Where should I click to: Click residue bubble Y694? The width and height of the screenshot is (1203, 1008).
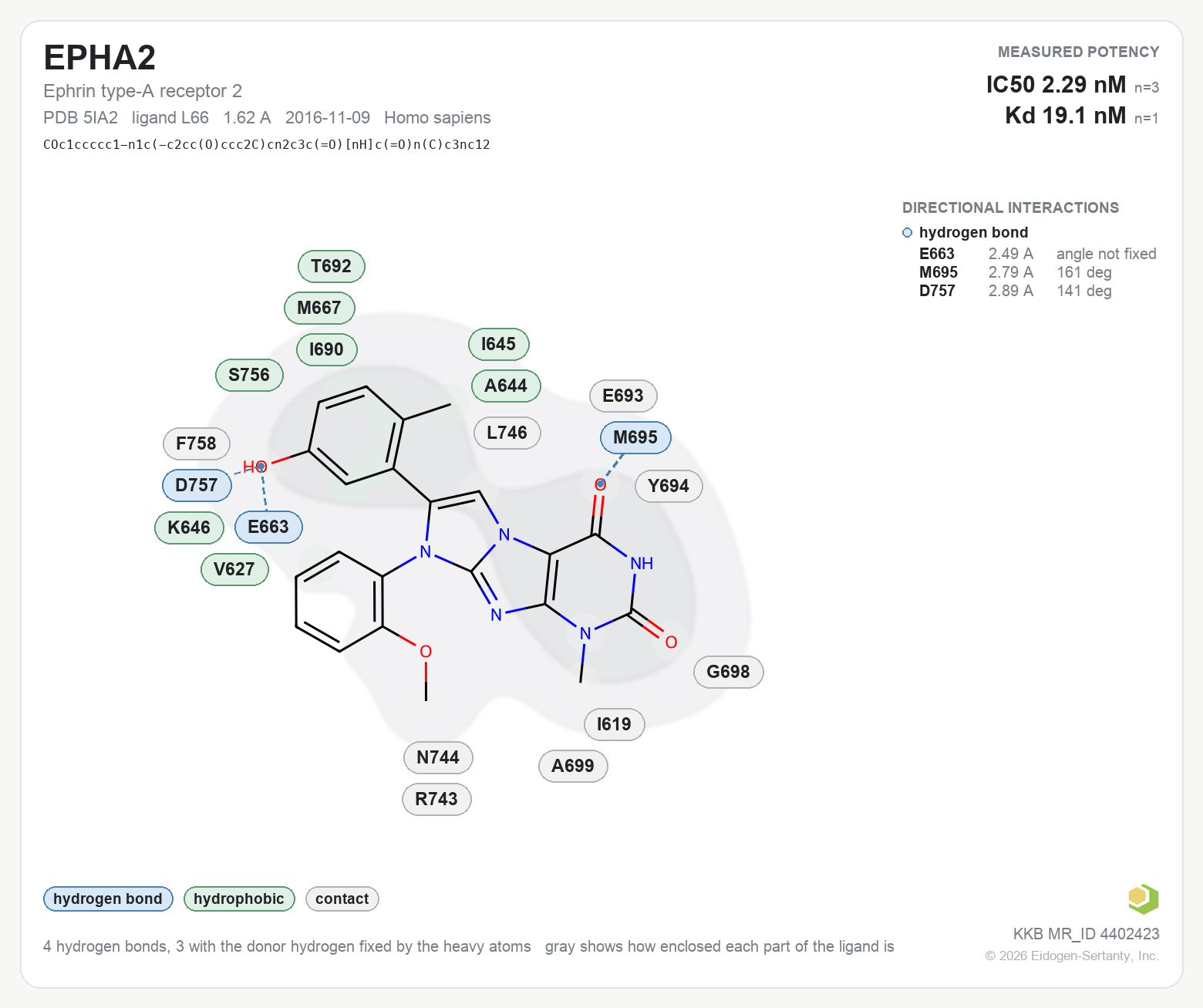669,486
